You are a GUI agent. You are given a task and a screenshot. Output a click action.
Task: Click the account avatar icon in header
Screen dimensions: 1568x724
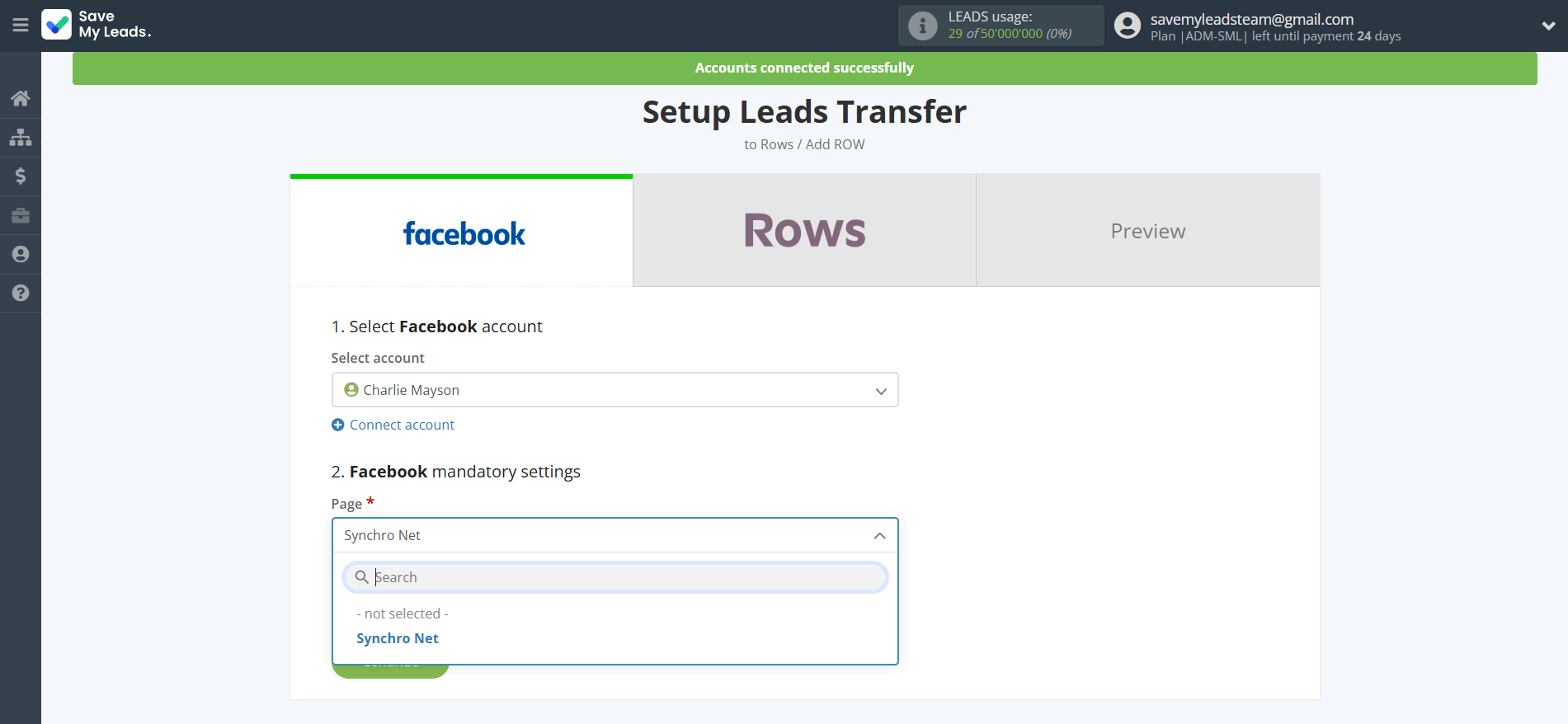click(x=1127, y=26)
